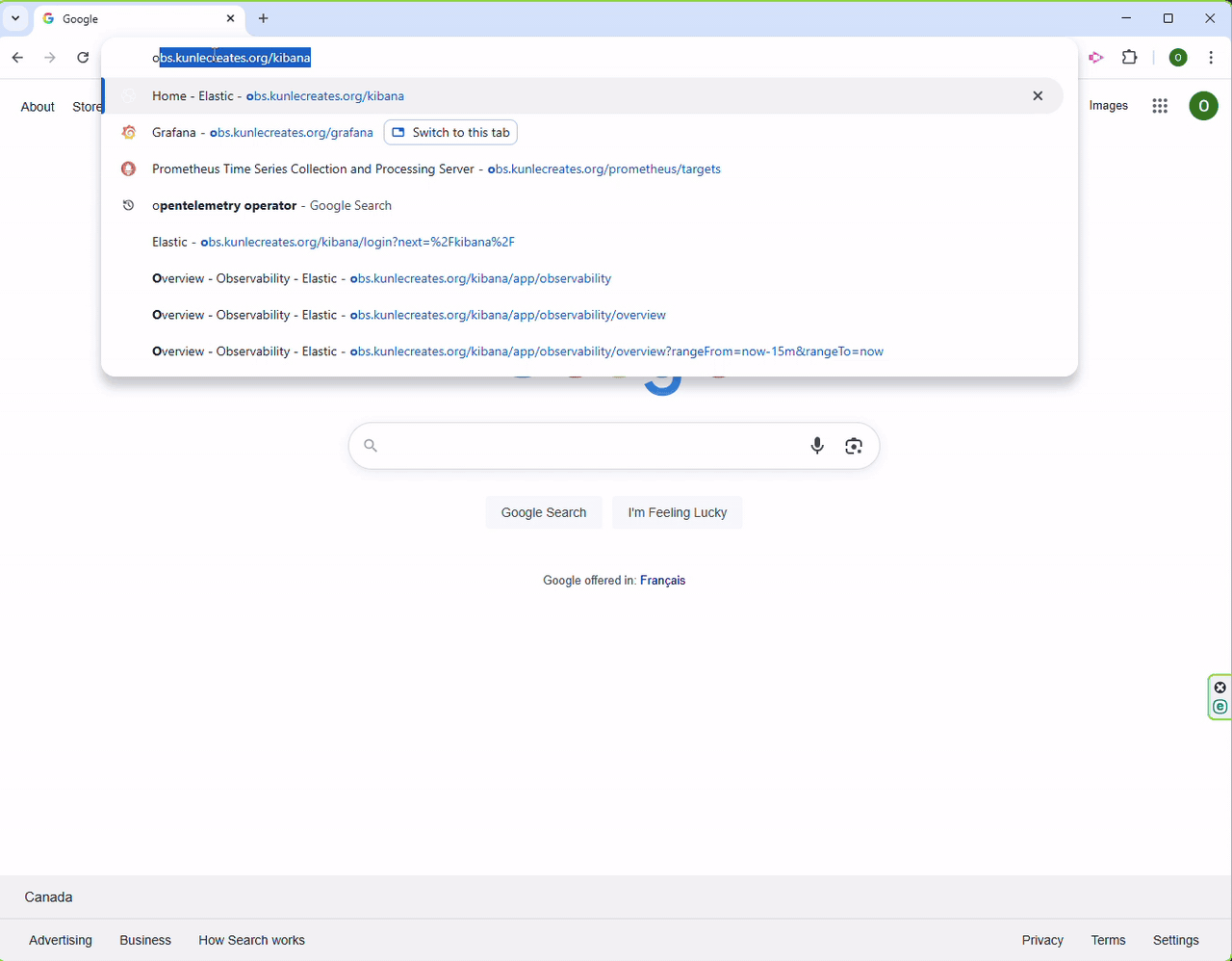Click the magnifier icon in search box

click(371, 446)
